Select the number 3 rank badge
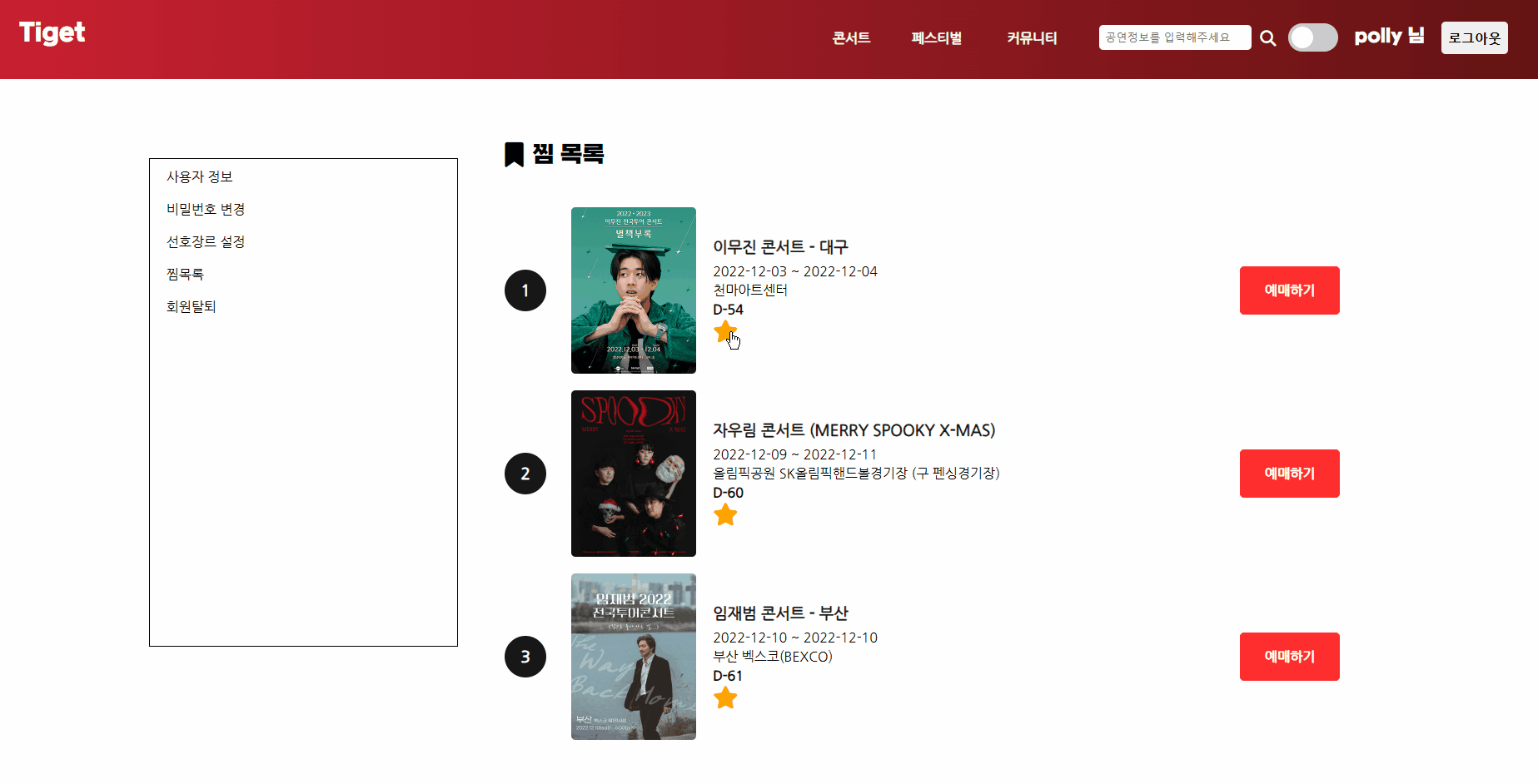This screenshot has height=784, width=1538. pyautogui.click(x=525, y=657)
